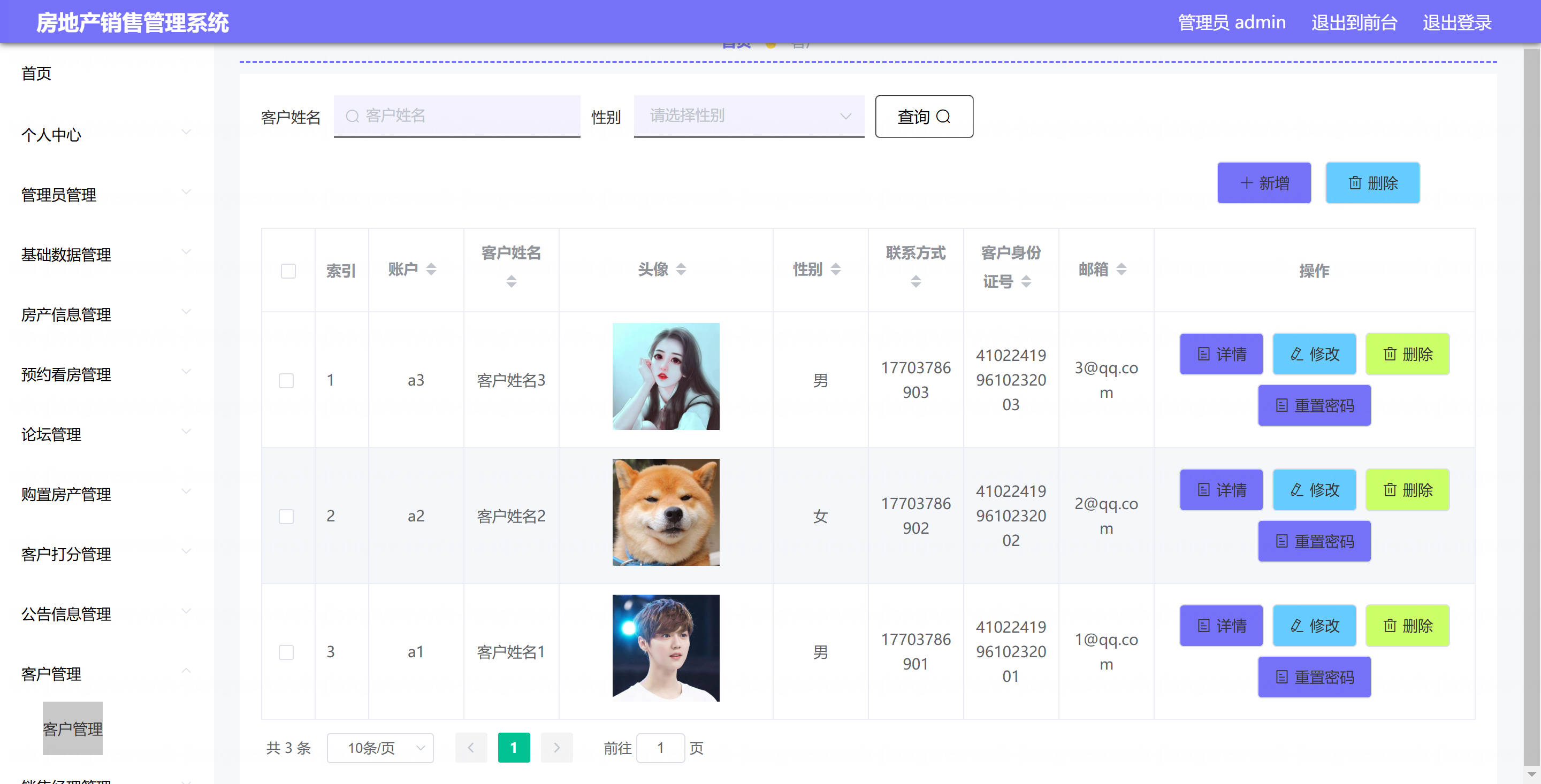Click 重置密码 button for 客户姓名2
Screen dimensions: 1541x784
(1314, 541)
